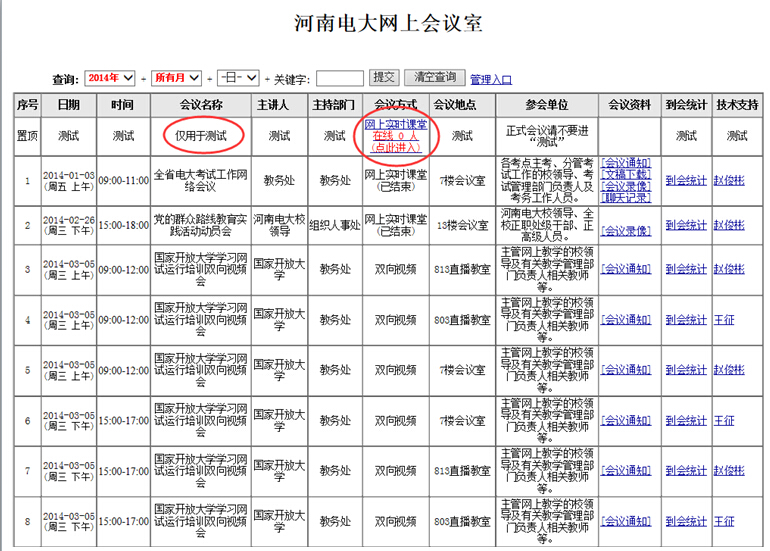The width and height of the screenshot is (770, 551).
Task: Open the 文稿下载 document download link
Action: coord(629,174)
